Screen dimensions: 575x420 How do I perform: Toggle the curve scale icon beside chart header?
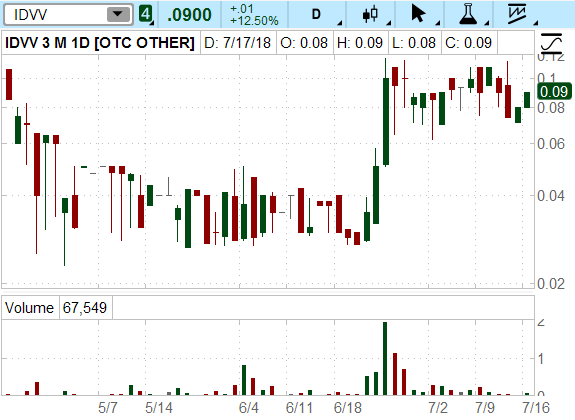pos(551,43)
